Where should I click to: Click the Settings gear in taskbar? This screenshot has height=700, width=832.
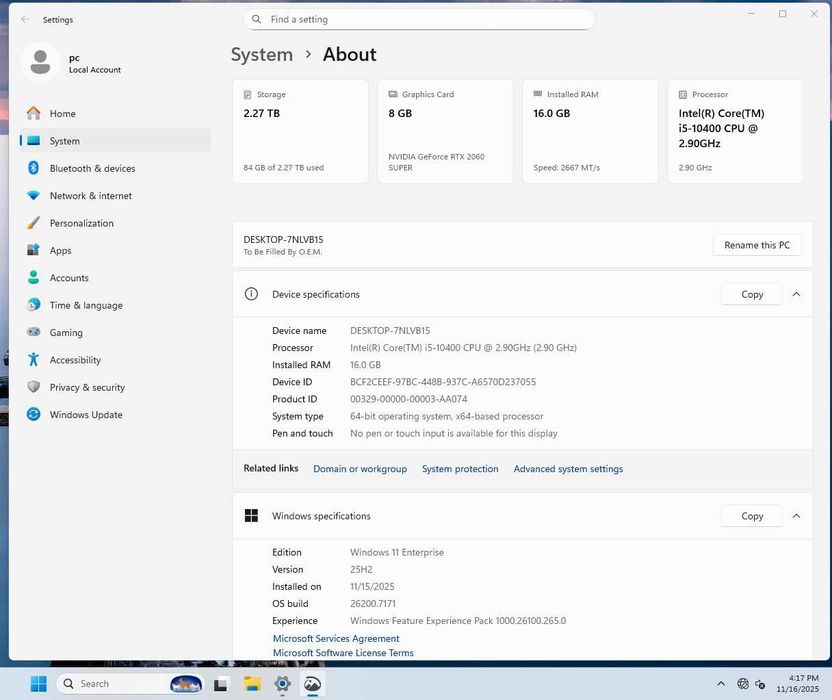282,685
